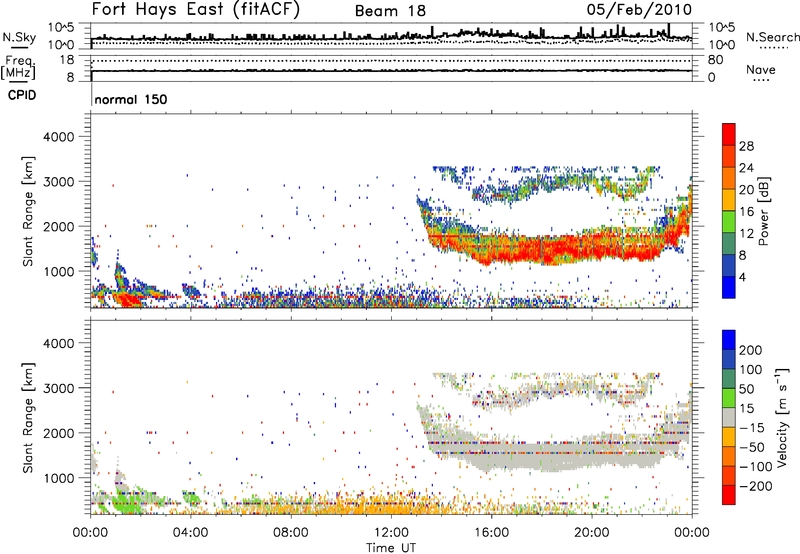Click the '3000' tick of velocity panel
Screen dimensions: 800x554
tap(59, 388)
